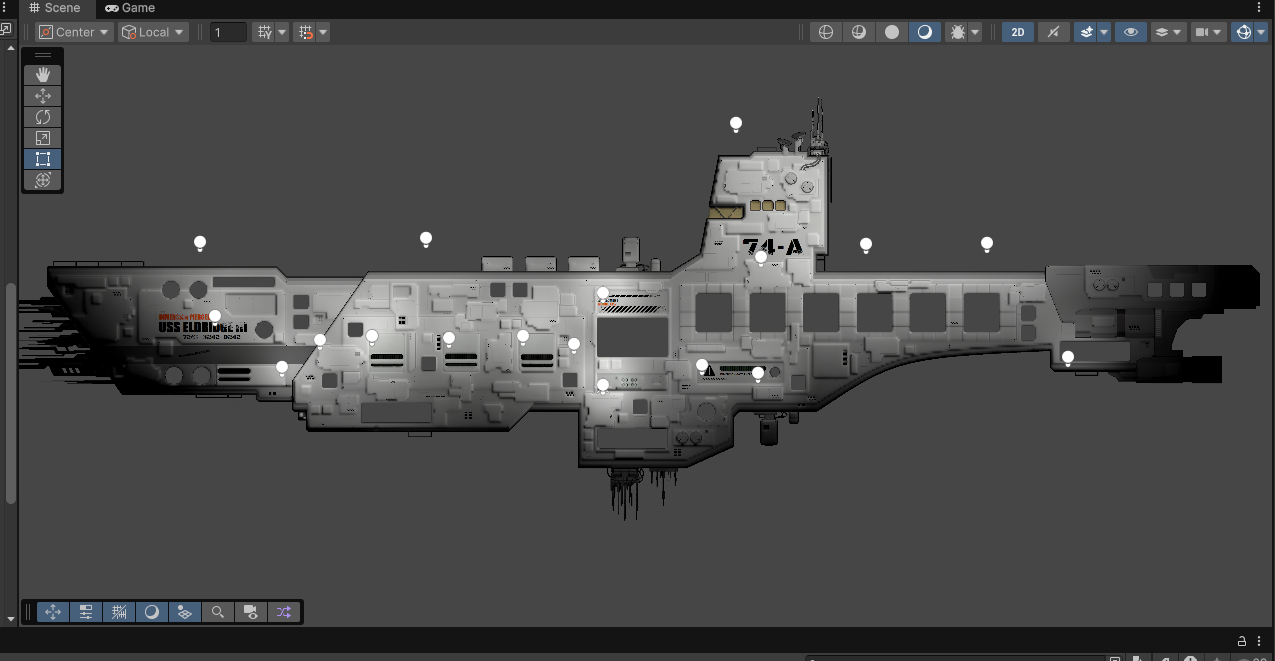1275x661 pixels.
Task: Toggle grid visibility on Y axis
Action: (x=265, y=32)
